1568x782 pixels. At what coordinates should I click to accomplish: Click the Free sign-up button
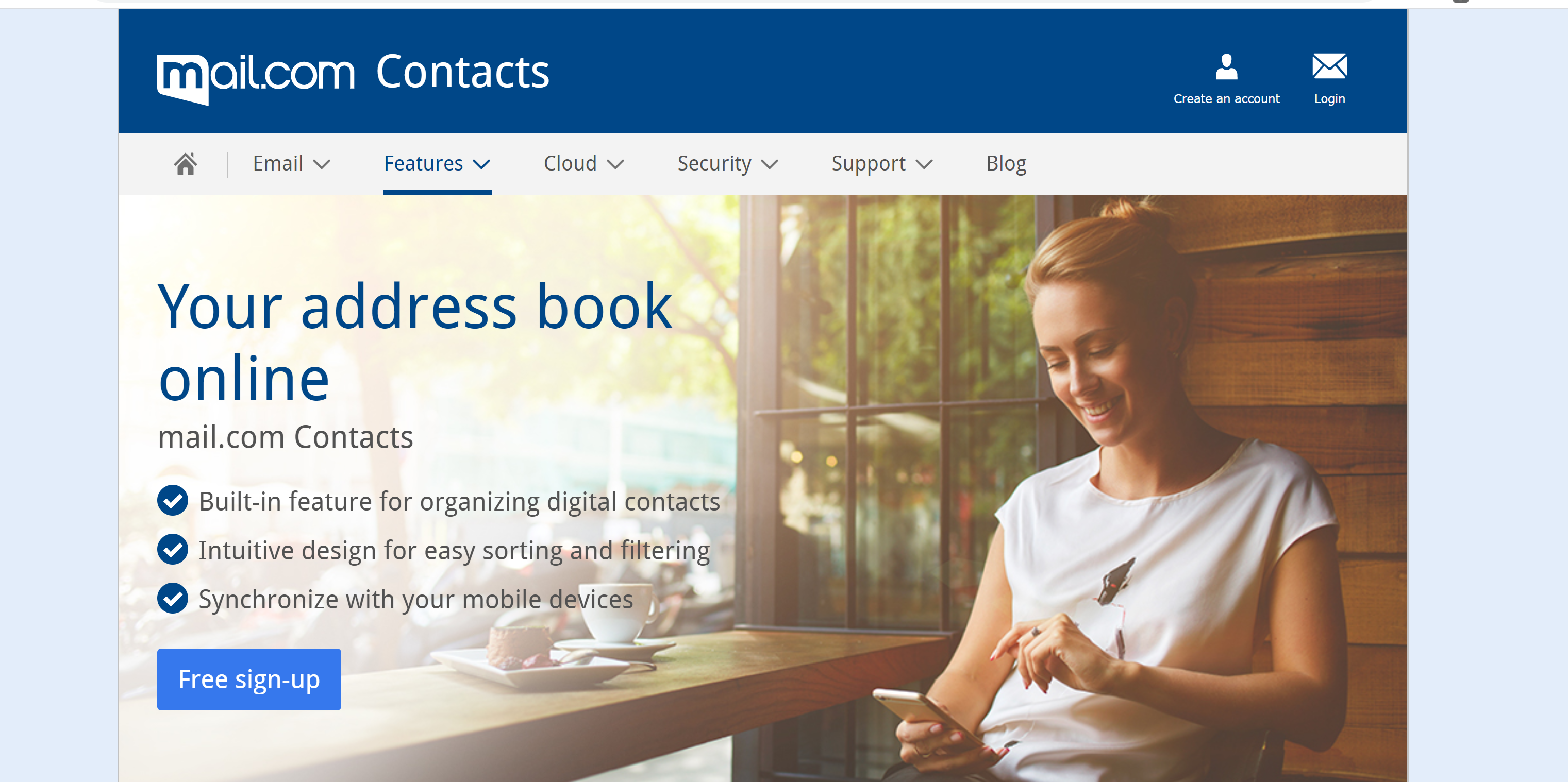[x=249, y=679]
